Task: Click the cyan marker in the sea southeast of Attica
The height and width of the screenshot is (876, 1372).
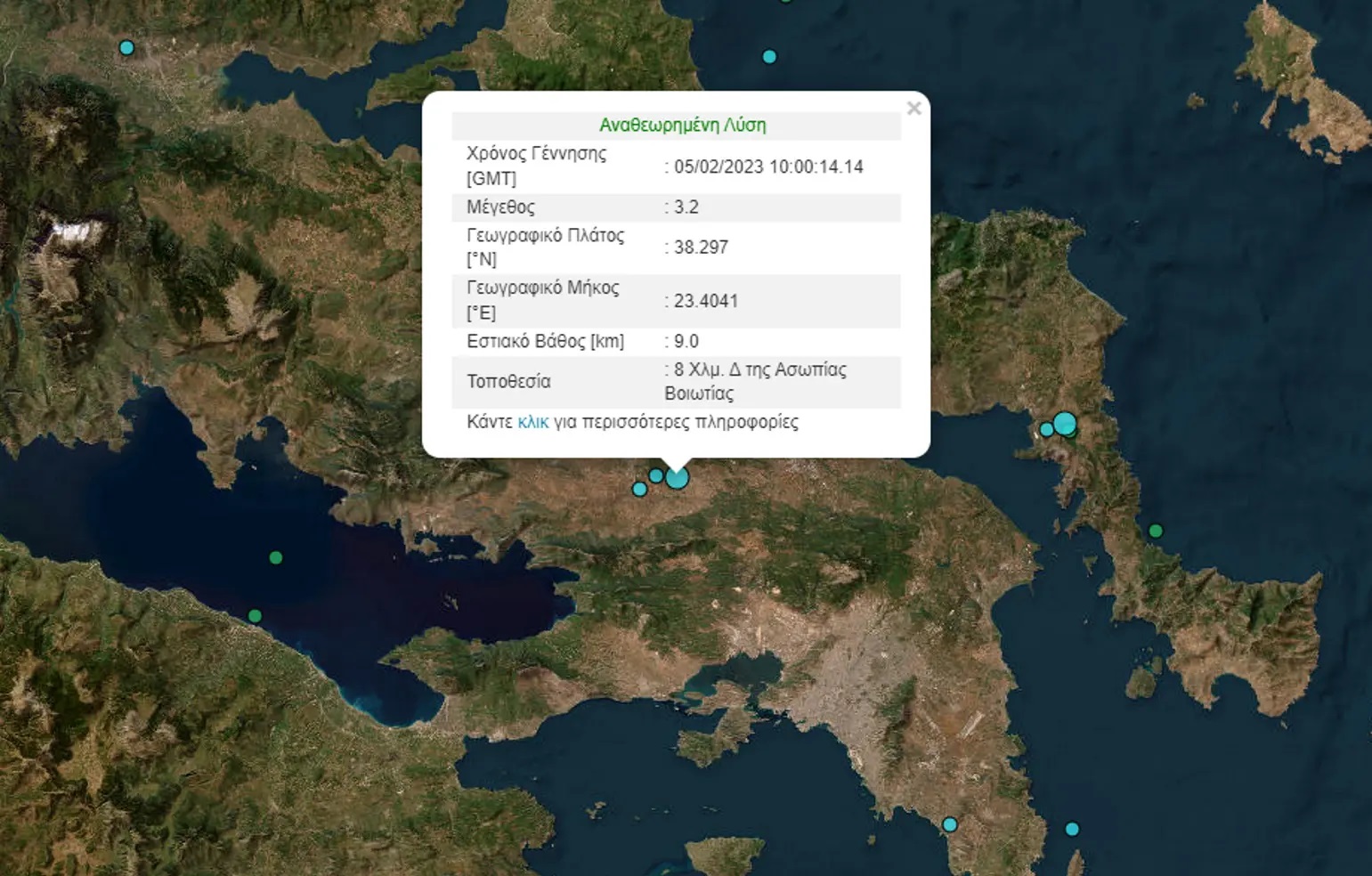Action: pyautogui.click(x=1072, y=829)
